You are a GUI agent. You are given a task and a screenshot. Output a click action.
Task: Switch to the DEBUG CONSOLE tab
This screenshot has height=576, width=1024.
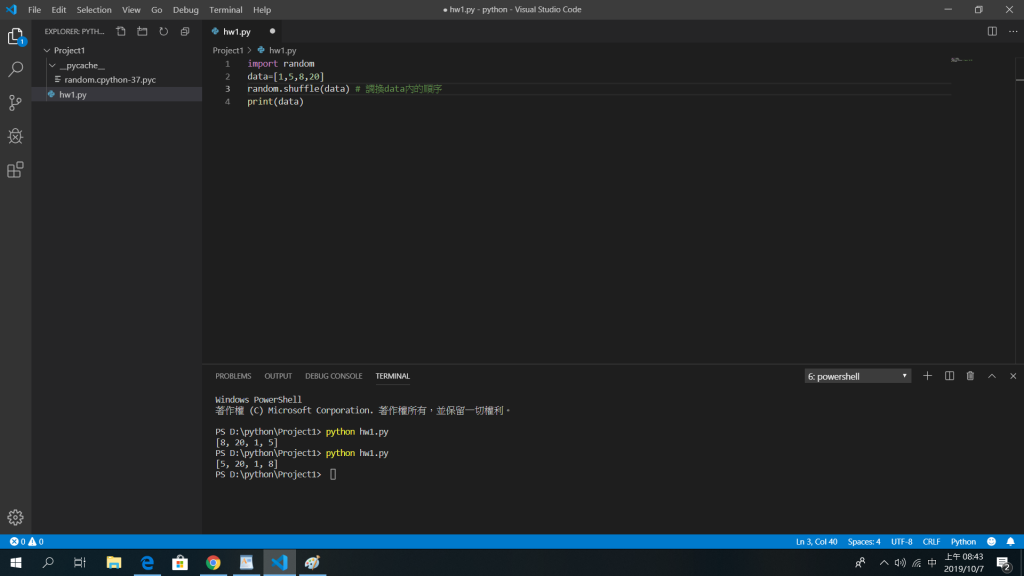[x=334, y=376]
